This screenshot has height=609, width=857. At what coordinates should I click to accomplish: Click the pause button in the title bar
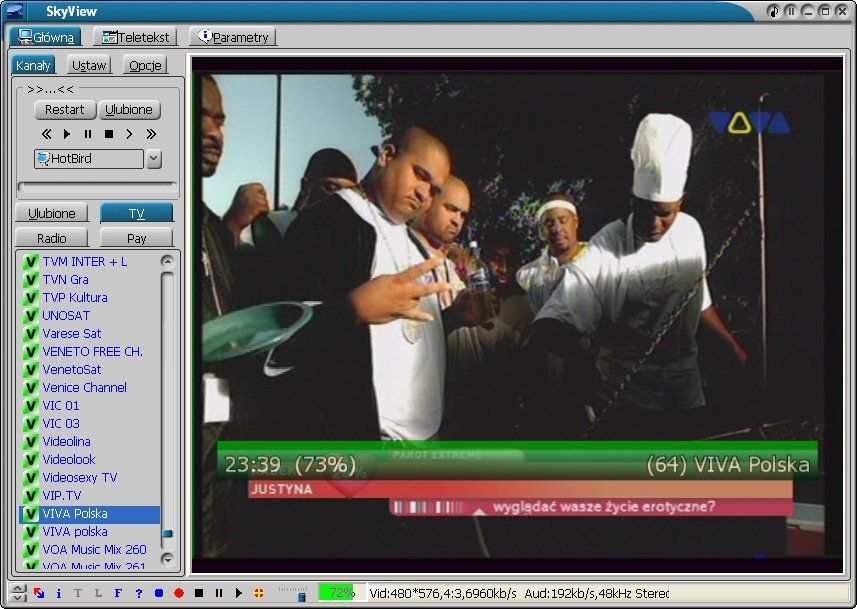tap(790, 11)
